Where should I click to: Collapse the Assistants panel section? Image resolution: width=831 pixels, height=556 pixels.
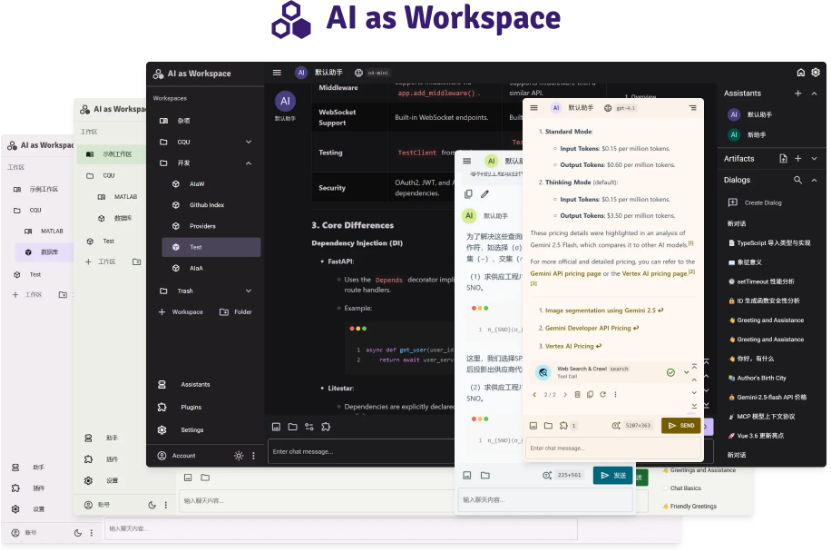pyautogui.click(x=814, y=93)
